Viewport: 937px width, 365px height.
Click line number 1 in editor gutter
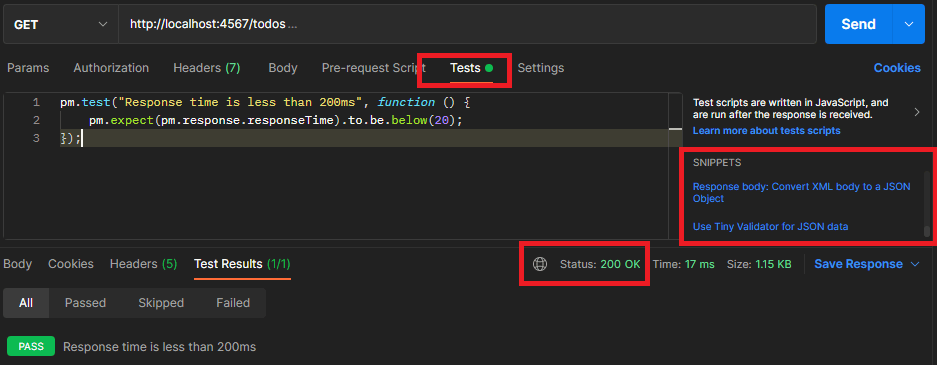36,103
